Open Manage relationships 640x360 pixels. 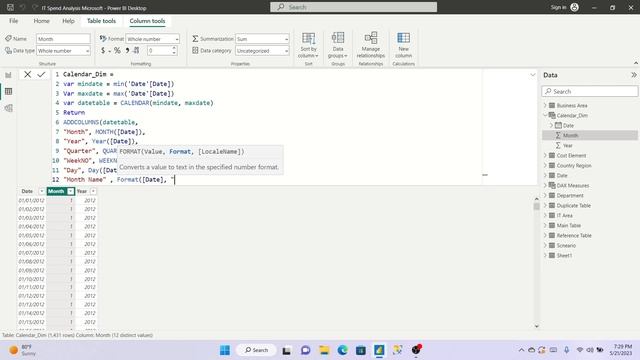coord(371,45)
